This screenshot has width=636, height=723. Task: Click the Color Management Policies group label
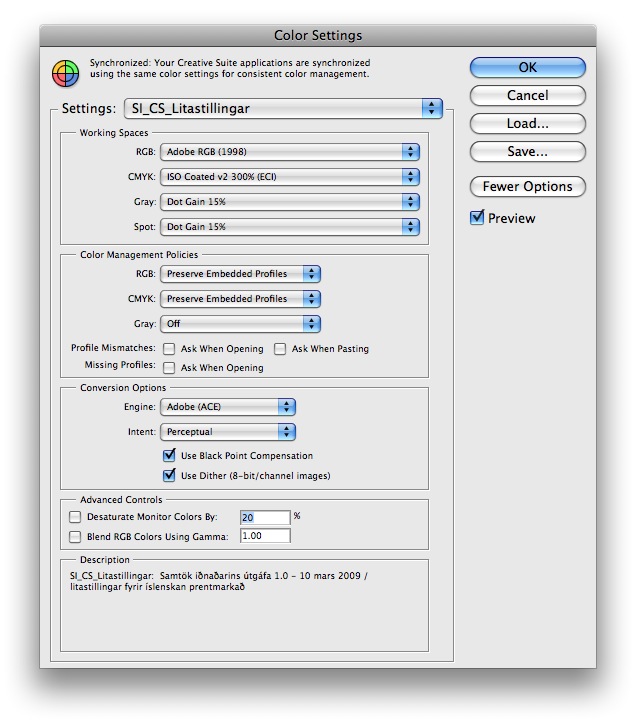coord(139,255)
